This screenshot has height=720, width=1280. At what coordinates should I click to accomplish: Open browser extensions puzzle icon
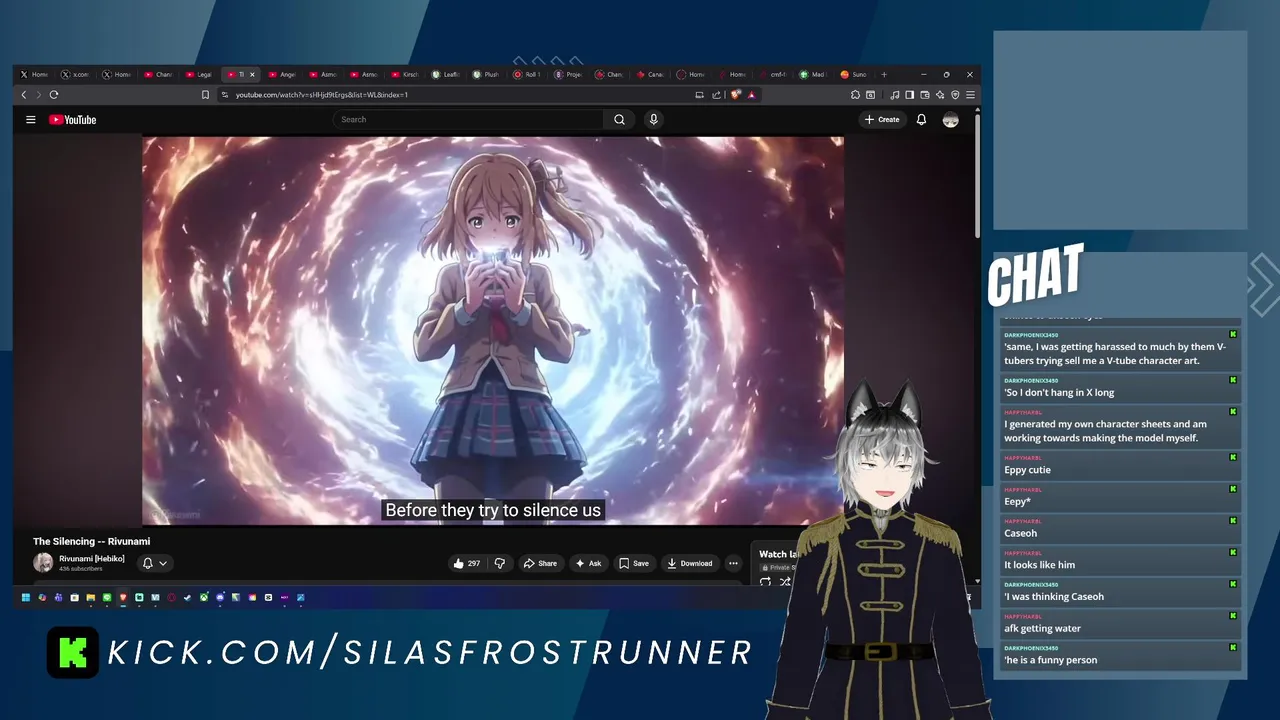[855, 95]
